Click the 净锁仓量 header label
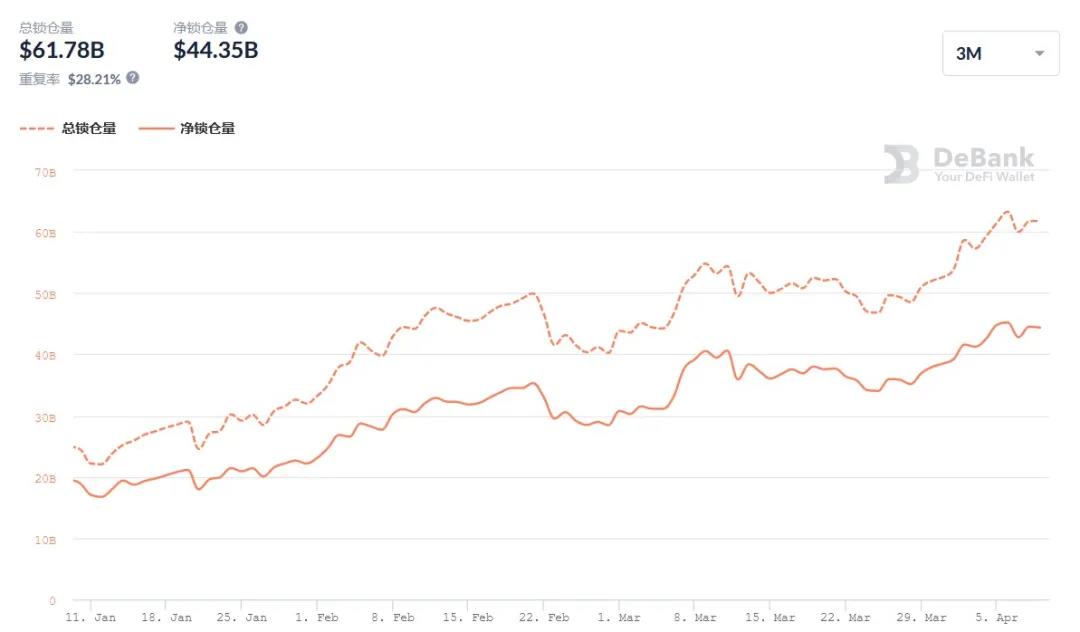Viewport: 1080px width, 632px height. [x=200, y=28]
